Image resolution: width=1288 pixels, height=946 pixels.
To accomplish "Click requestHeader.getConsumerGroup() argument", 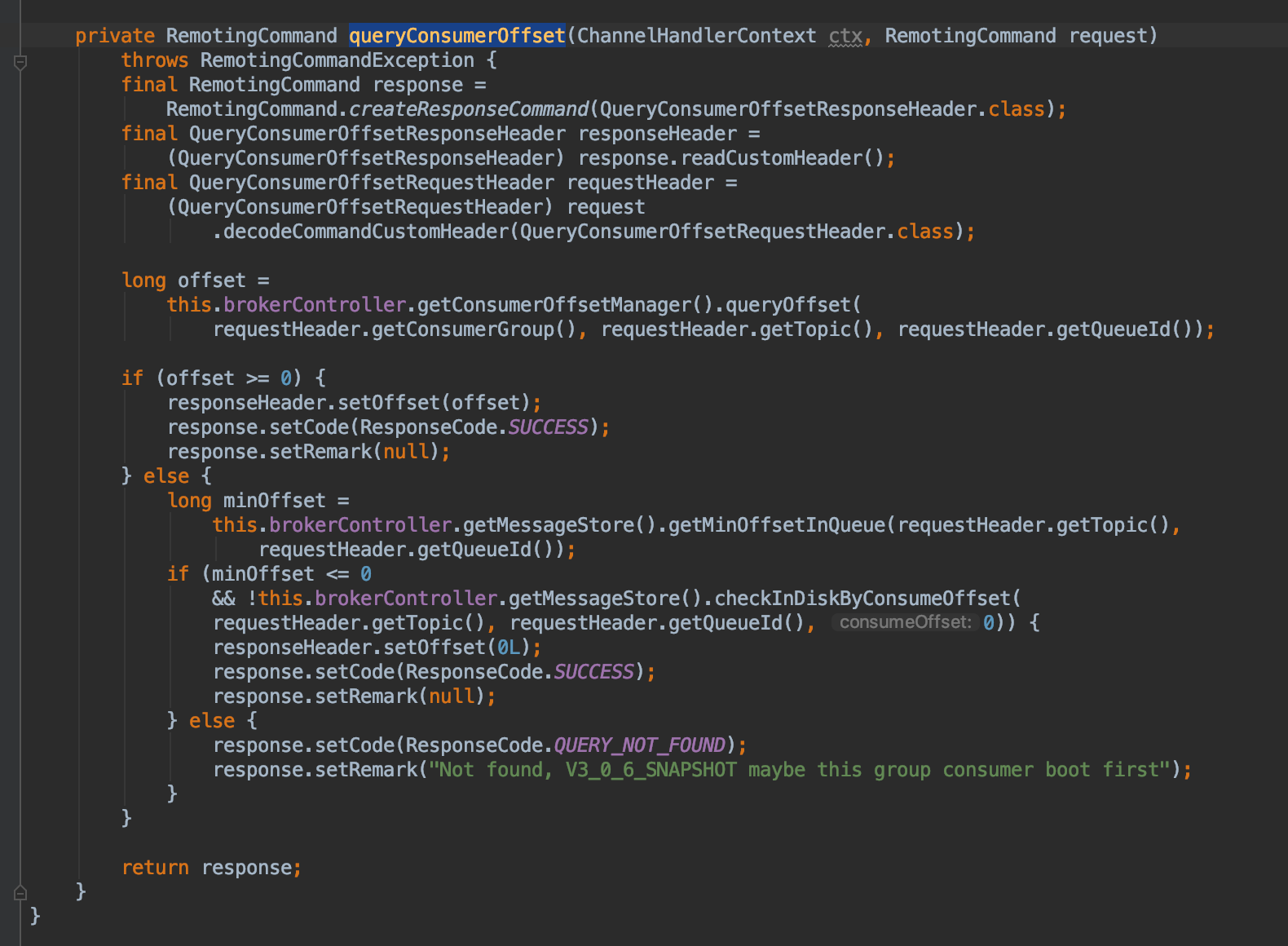I will point(395,329).
